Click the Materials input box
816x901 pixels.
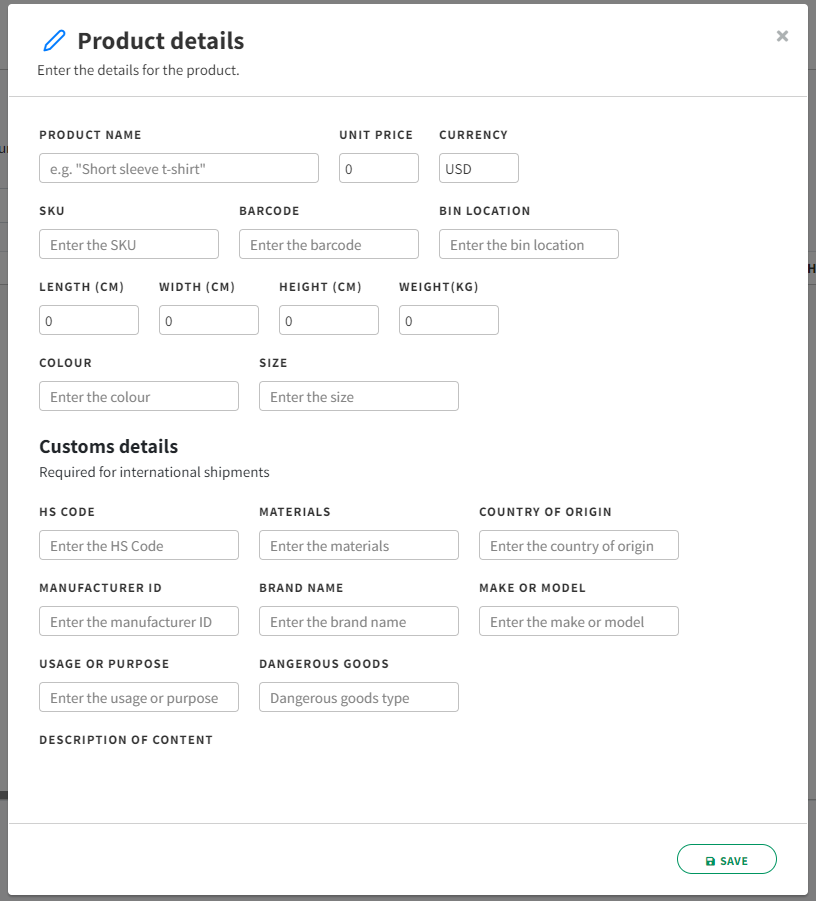pos(359,545)
